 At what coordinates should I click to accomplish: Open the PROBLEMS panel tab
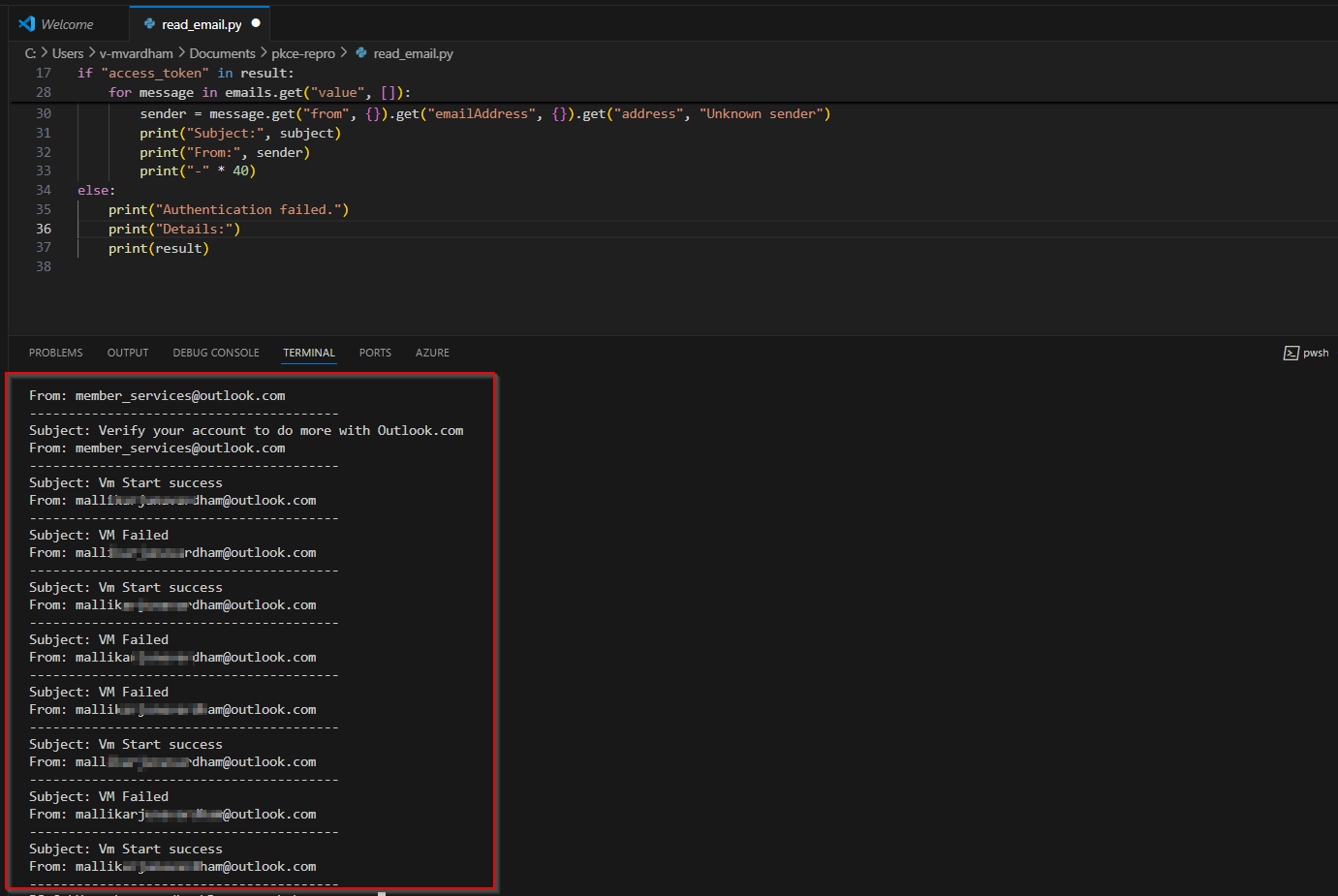(x=56, y=353)
